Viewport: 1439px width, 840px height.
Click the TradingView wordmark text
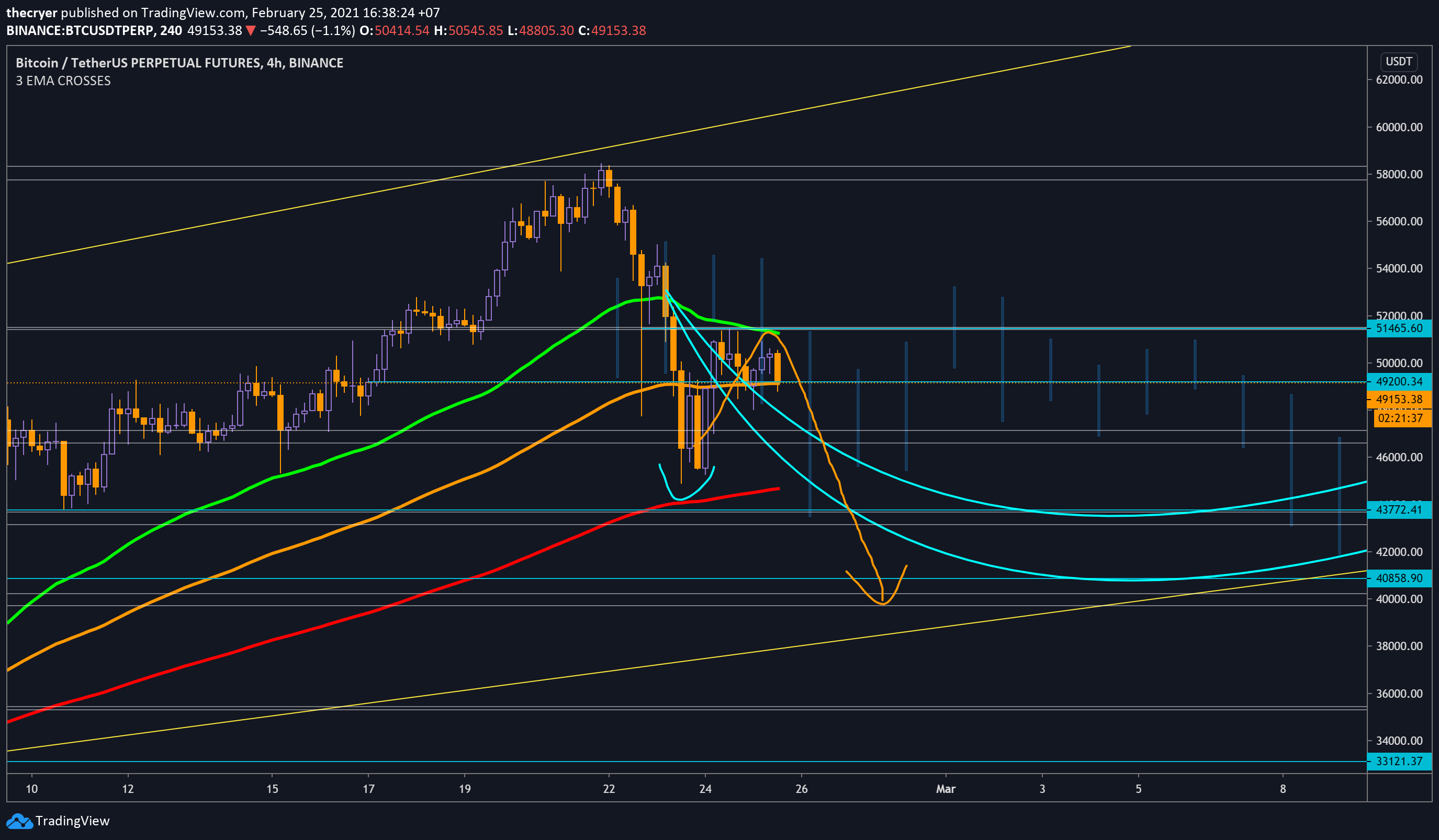pos(73,821)
